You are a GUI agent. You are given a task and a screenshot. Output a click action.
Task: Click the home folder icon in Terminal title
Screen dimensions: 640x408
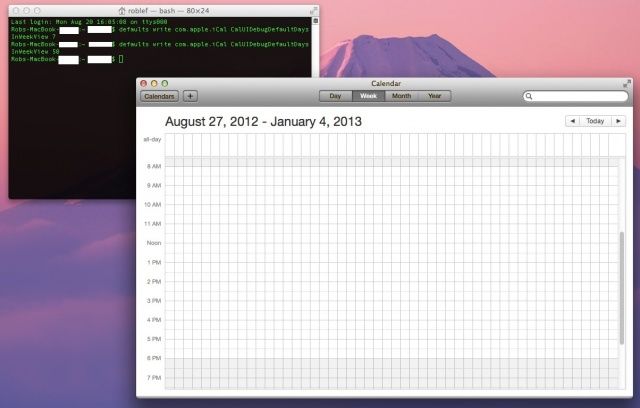(122, 9)
